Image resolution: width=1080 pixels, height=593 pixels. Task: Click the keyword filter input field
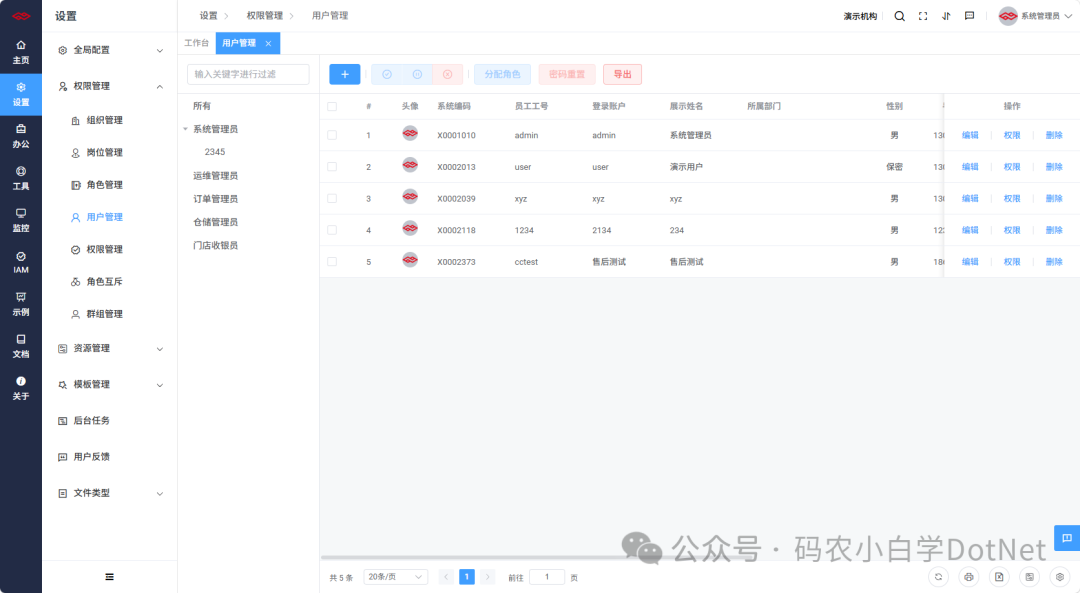[x=248, y=74]
